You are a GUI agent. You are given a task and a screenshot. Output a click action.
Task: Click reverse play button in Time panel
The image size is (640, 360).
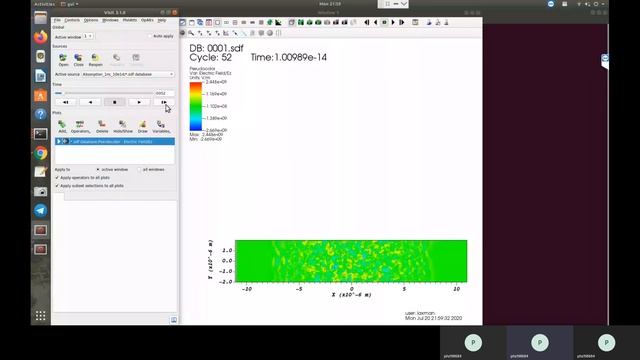90,102
